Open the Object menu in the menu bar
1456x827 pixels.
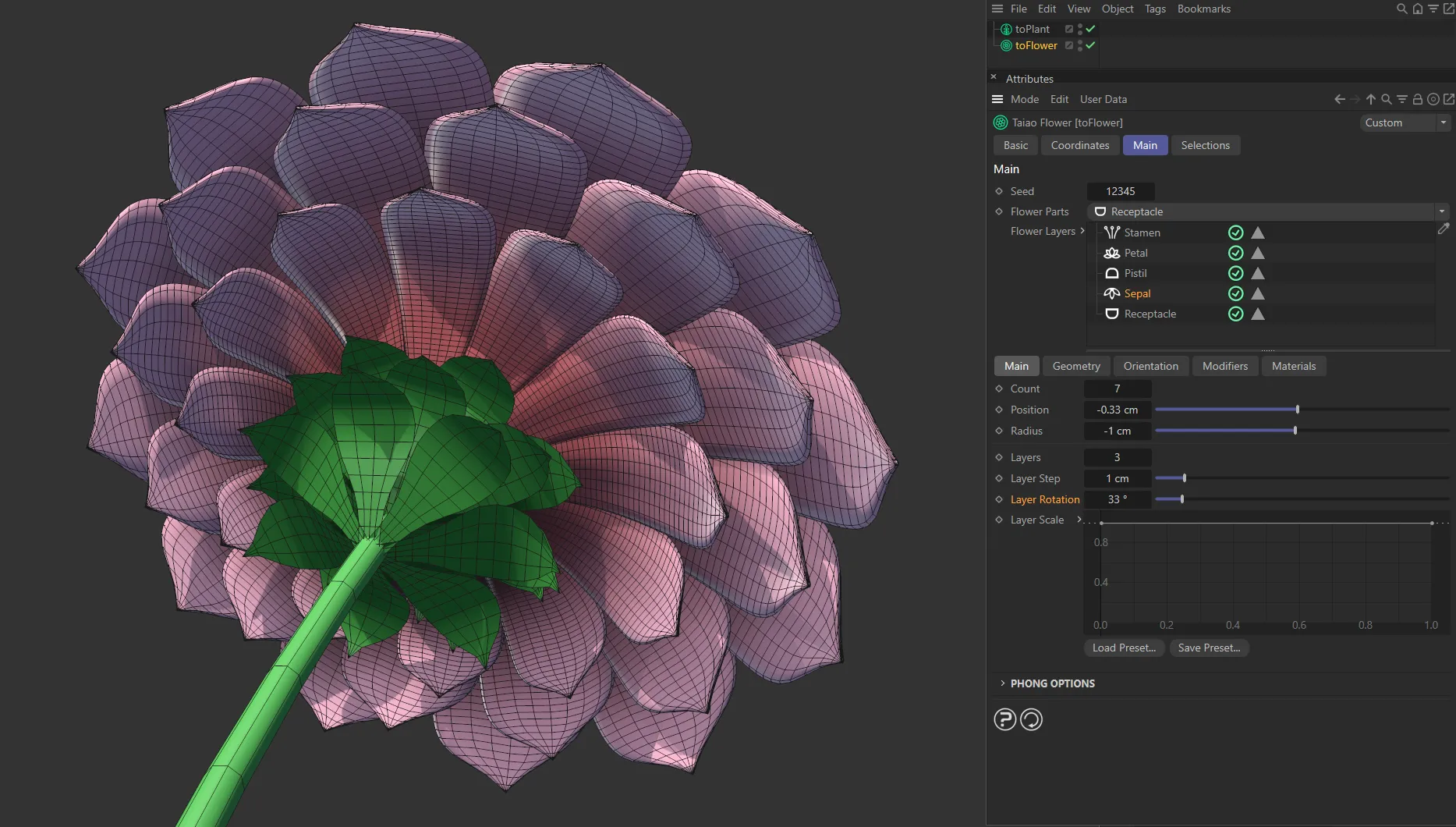[1117, 9]
